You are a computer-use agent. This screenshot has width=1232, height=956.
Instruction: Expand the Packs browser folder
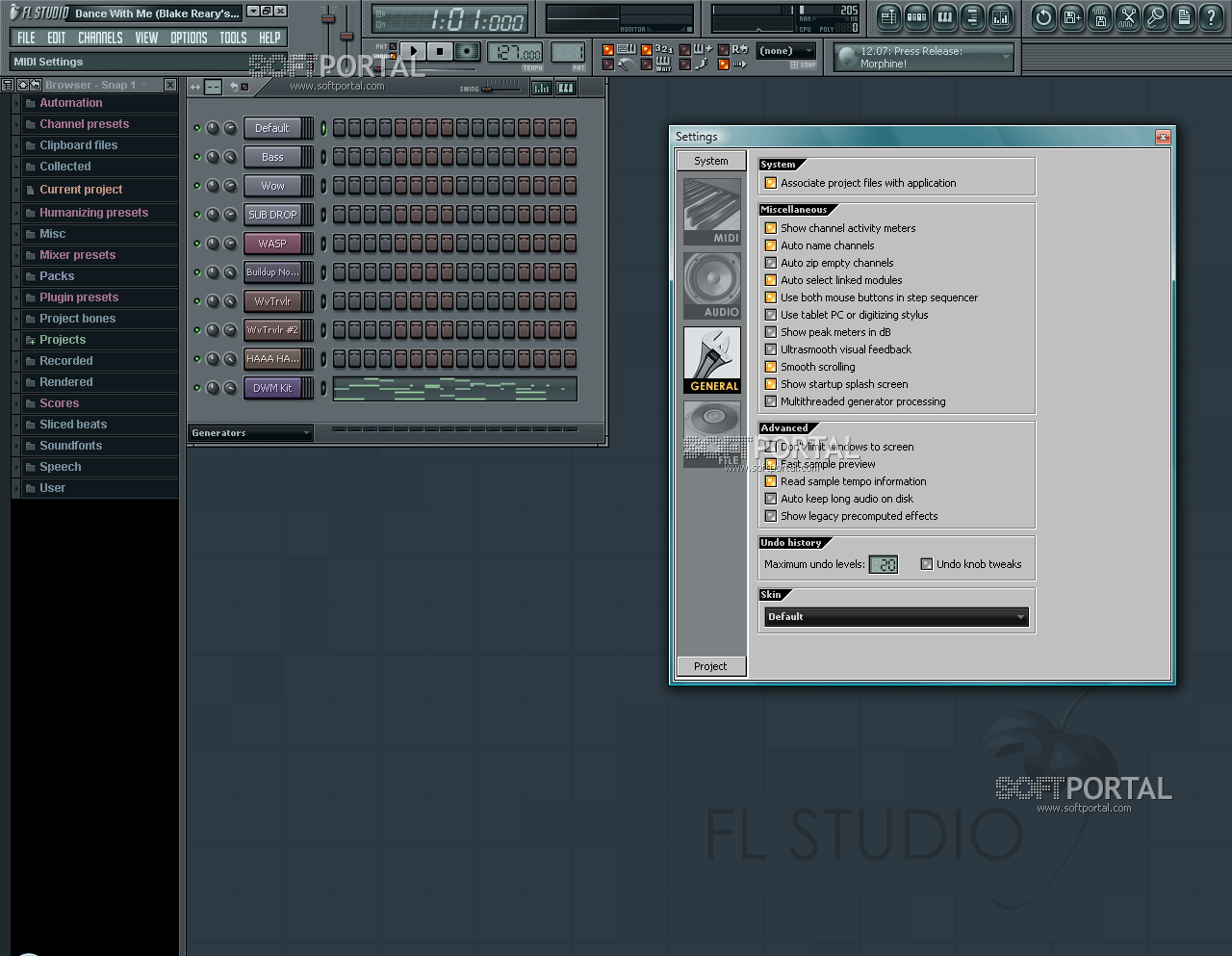pos(94,276)
